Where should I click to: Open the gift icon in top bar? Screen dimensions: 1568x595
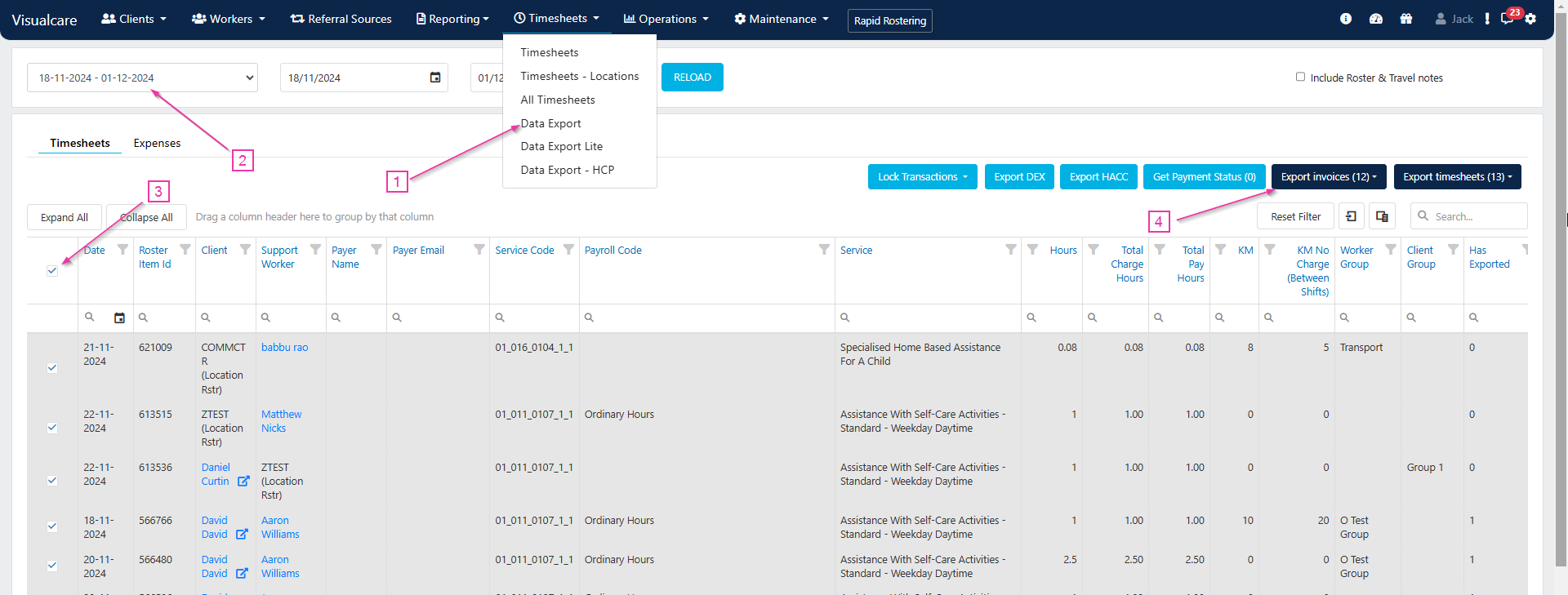1406,19
